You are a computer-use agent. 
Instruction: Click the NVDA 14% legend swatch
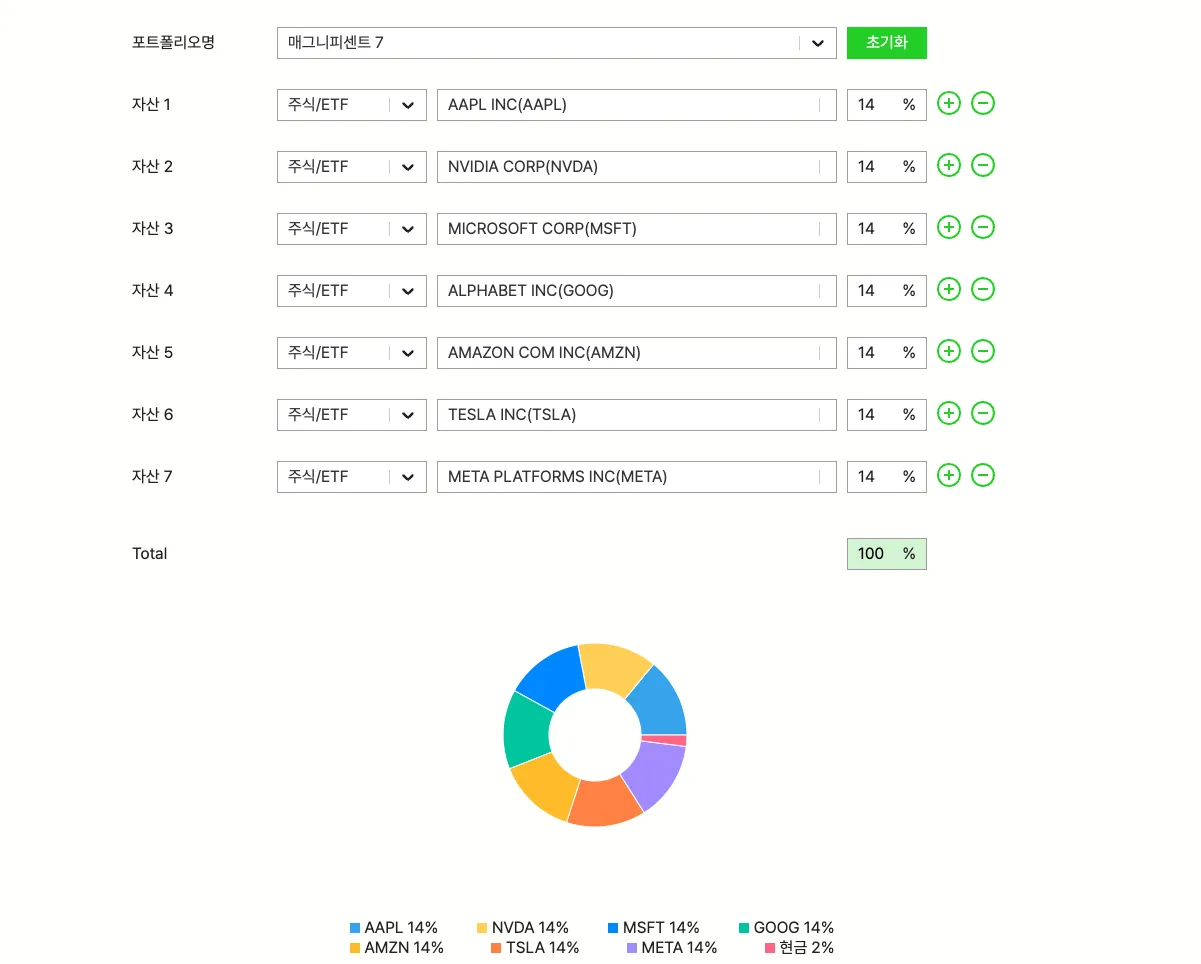[482, 928]
